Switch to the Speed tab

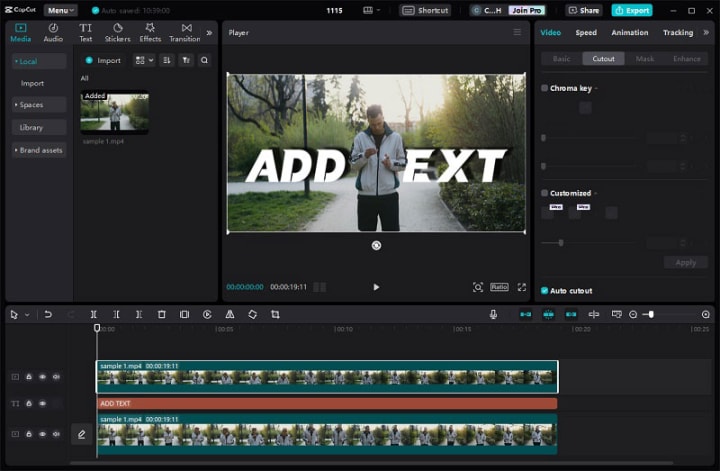586,33
